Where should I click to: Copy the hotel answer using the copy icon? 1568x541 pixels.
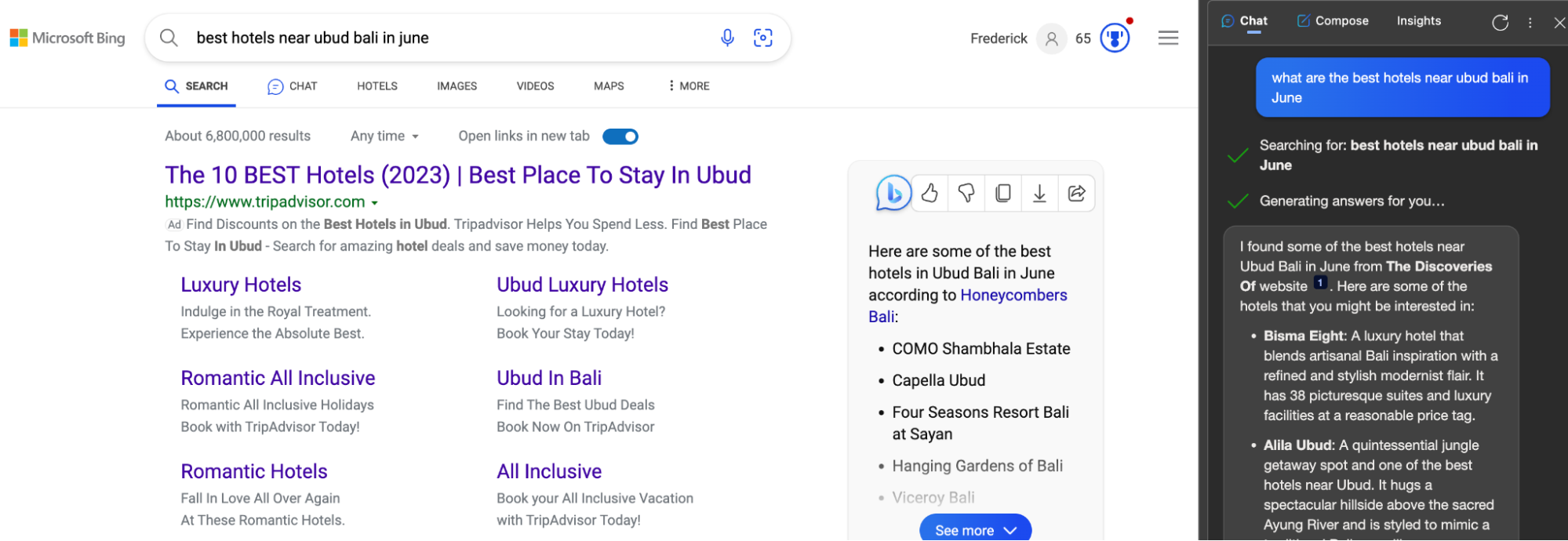(x=1002, y=193)
